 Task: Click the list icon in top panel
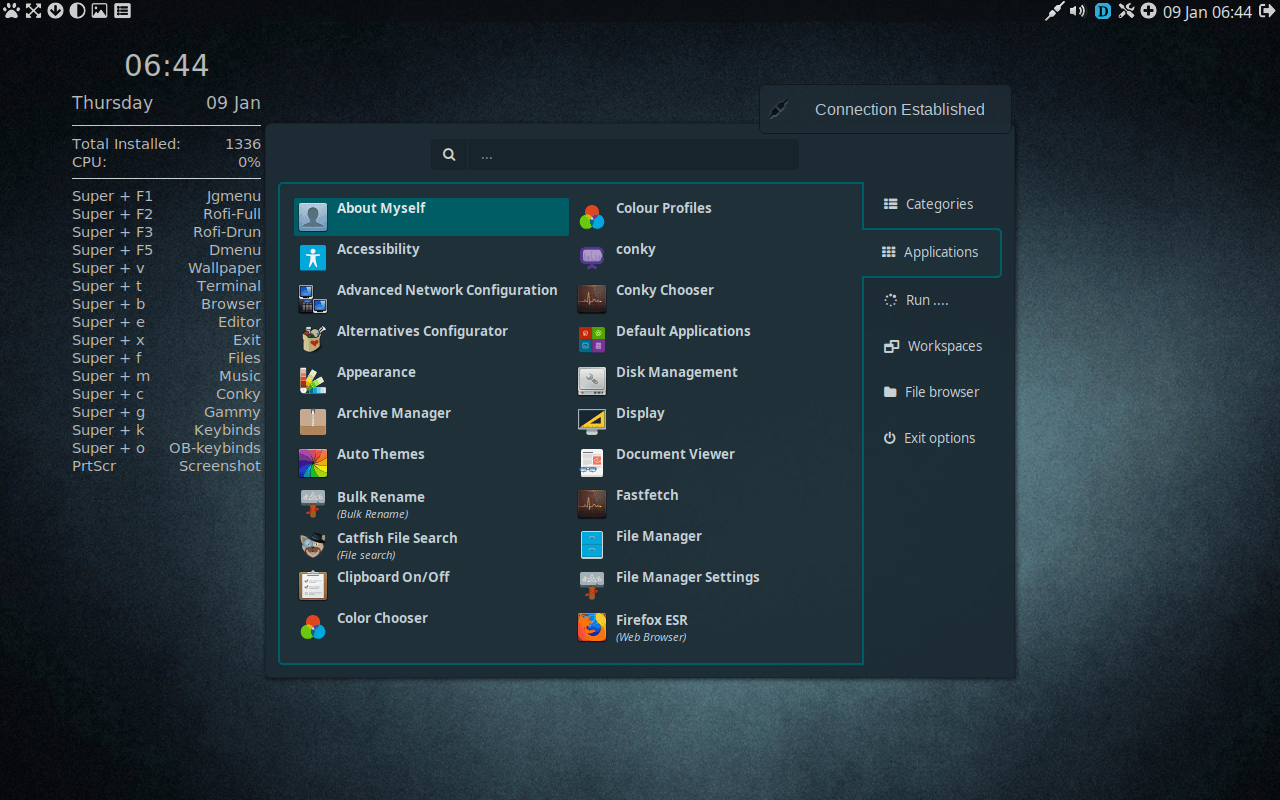pyautogui.click(x=122, y=11)
